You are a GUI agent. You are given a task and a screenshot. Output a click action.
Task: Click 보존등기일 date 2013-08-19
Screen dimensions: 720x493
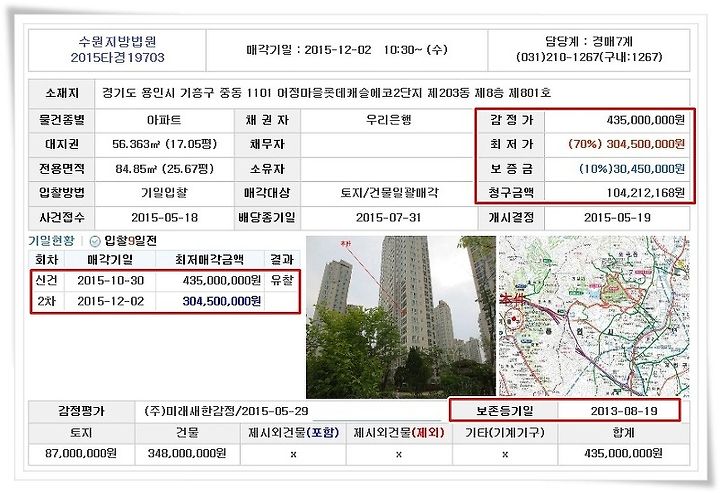tap(624, 411)
